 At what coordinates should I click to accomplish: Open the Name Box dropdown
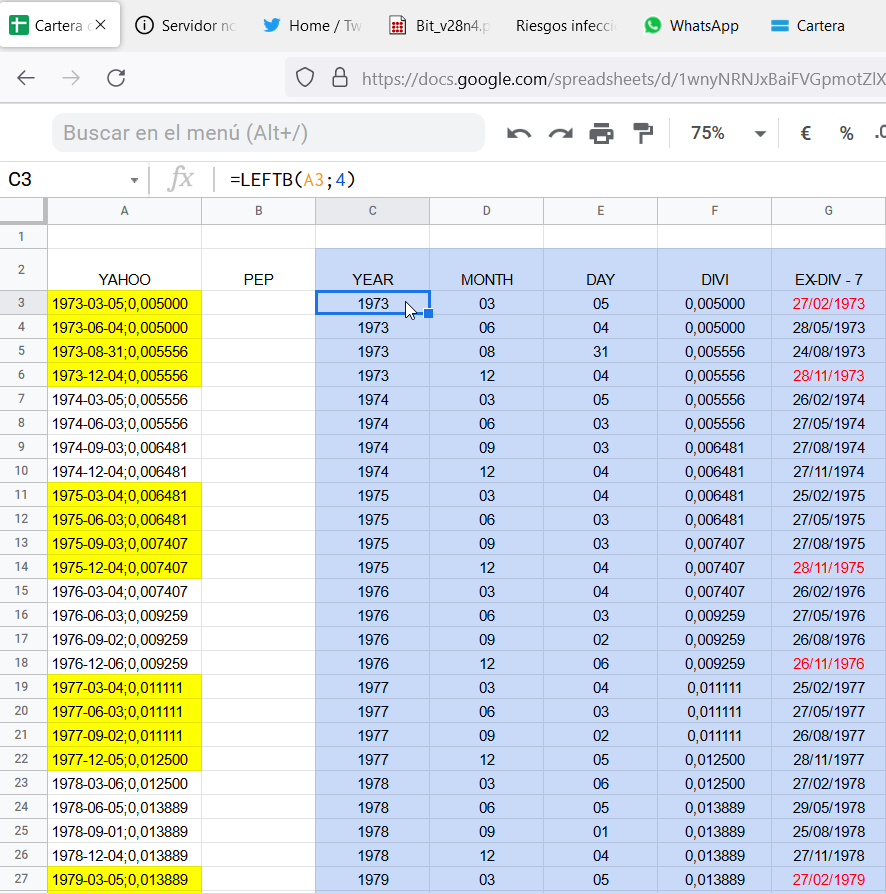(x=133, y=180)
